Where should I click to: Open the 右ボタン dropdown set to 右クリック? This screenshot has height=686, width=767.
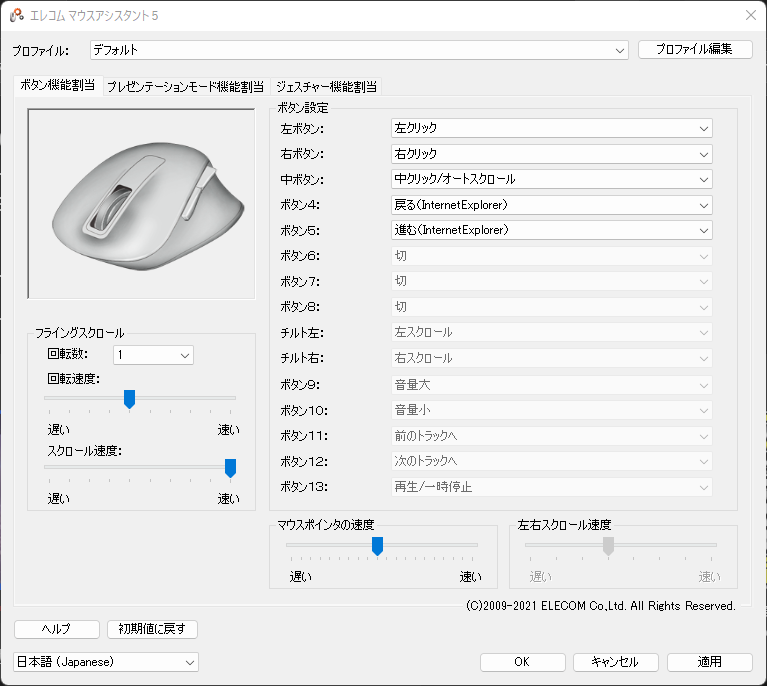[552, 154]
